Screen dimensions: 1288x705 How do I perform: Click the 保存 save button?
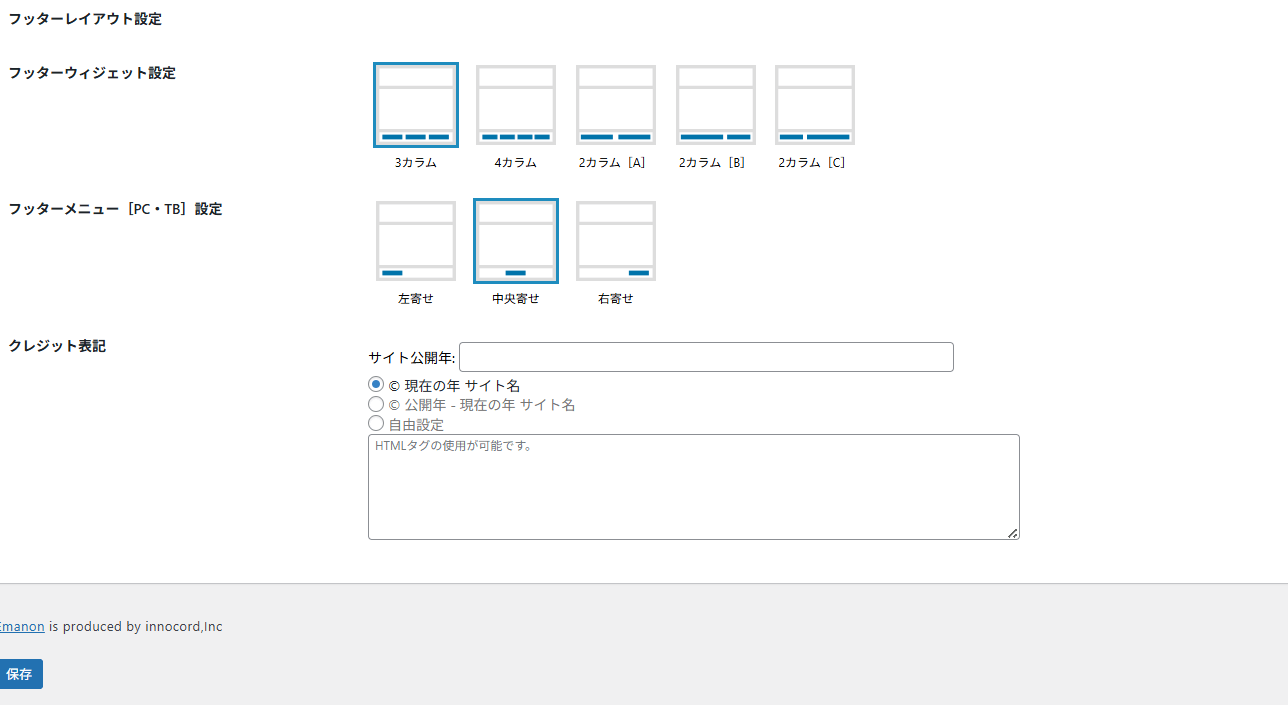point(20,673)
